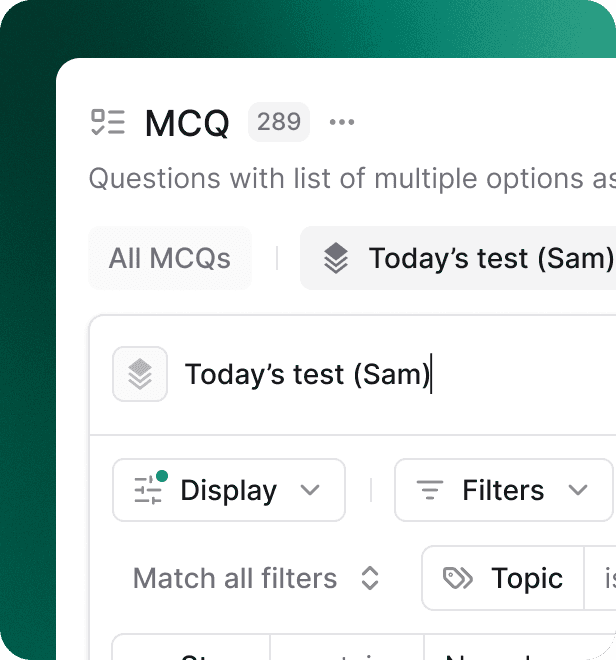Click the MCQ page title

187,123
